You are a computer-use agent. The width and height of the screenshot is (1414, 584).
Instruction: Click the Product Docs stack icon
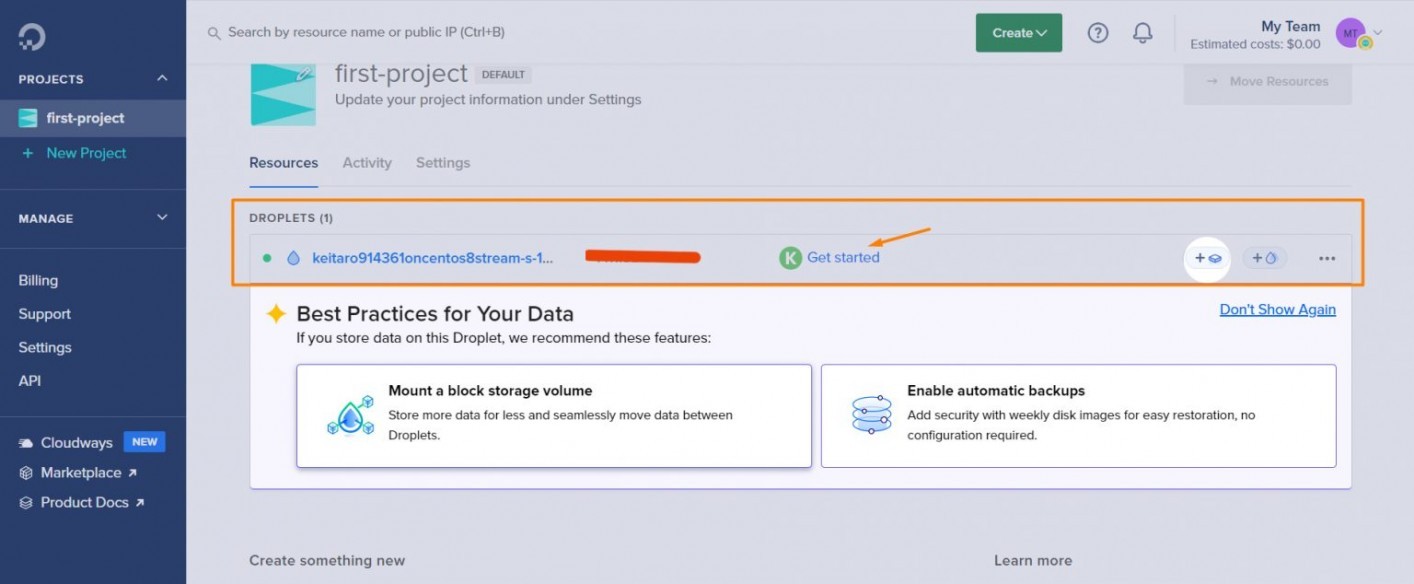pos(27,503)
